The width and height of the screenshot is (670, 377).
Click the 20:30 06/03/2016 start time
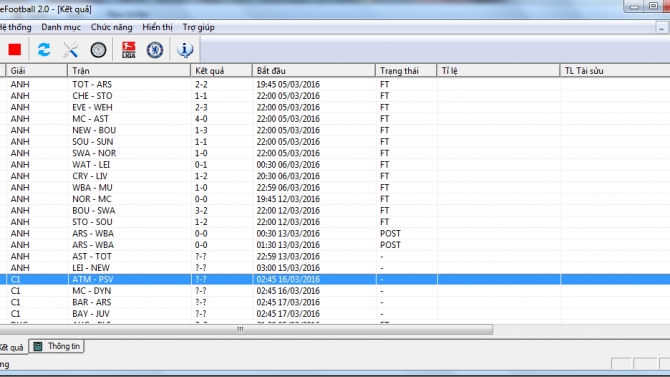[288, 176]
